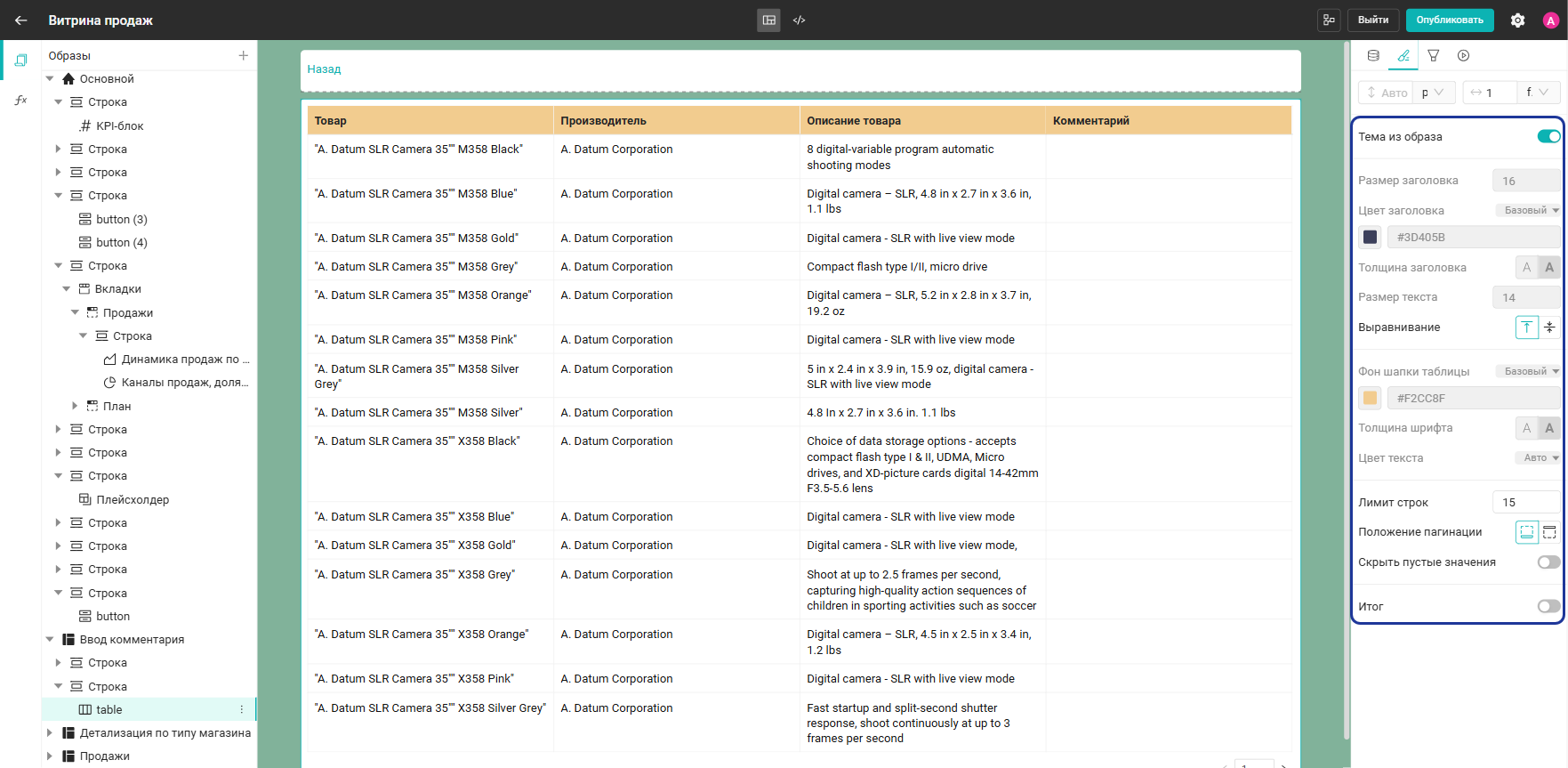Open the table header background swatch #F2CC8F
This screenshot has height=768, width=1568.
click(x=1370, y=399)
